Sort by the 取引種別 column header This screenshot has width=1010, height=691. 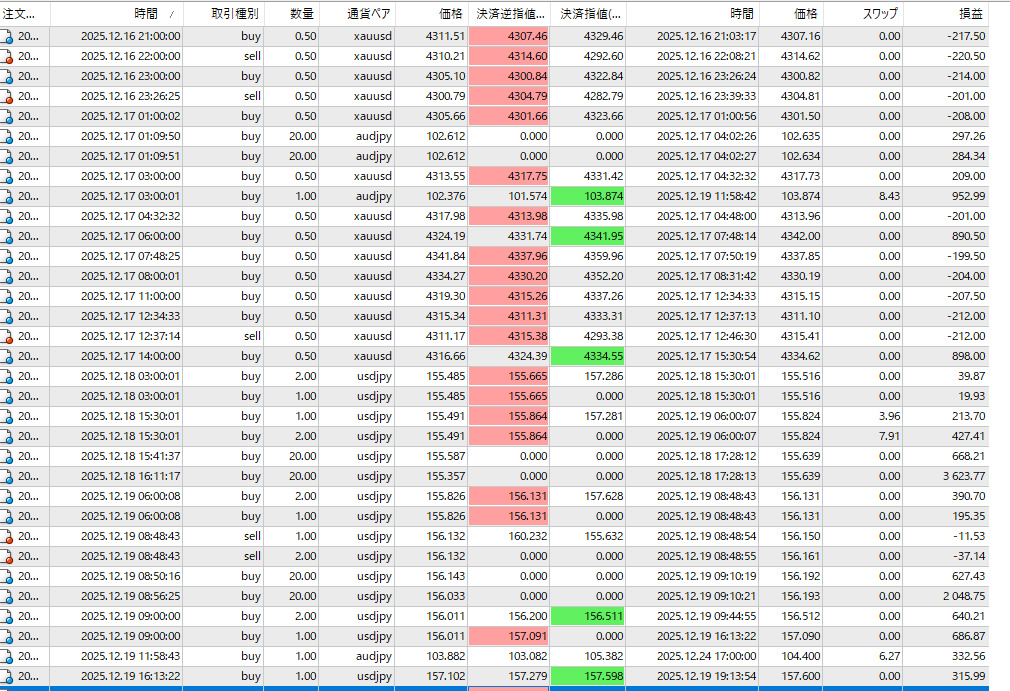coord(224,14)
